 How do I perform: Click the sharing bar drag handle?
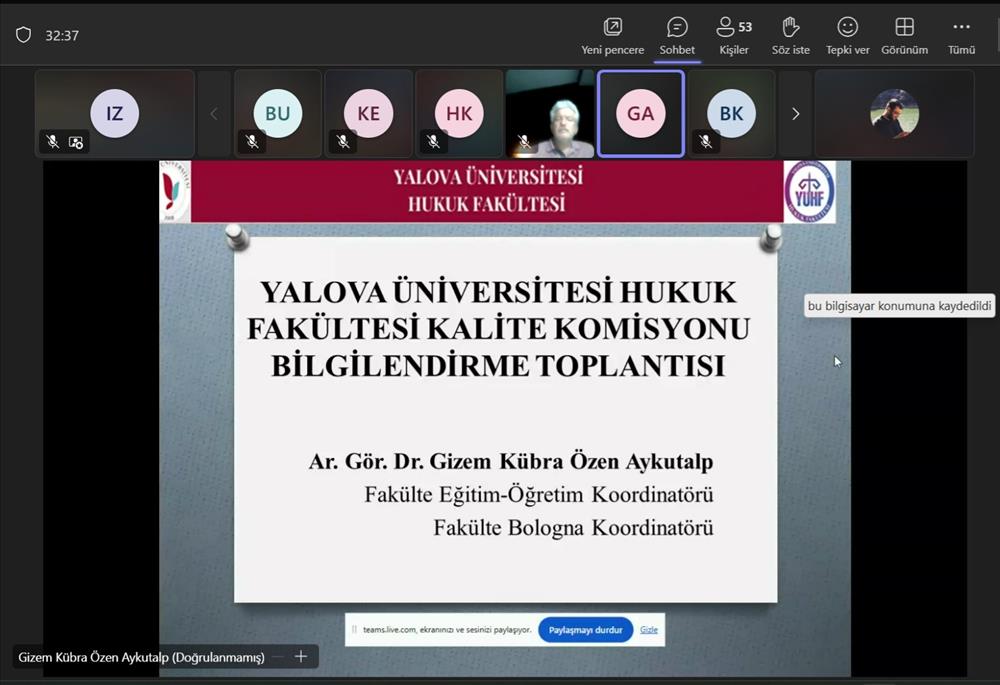(354, 630)
